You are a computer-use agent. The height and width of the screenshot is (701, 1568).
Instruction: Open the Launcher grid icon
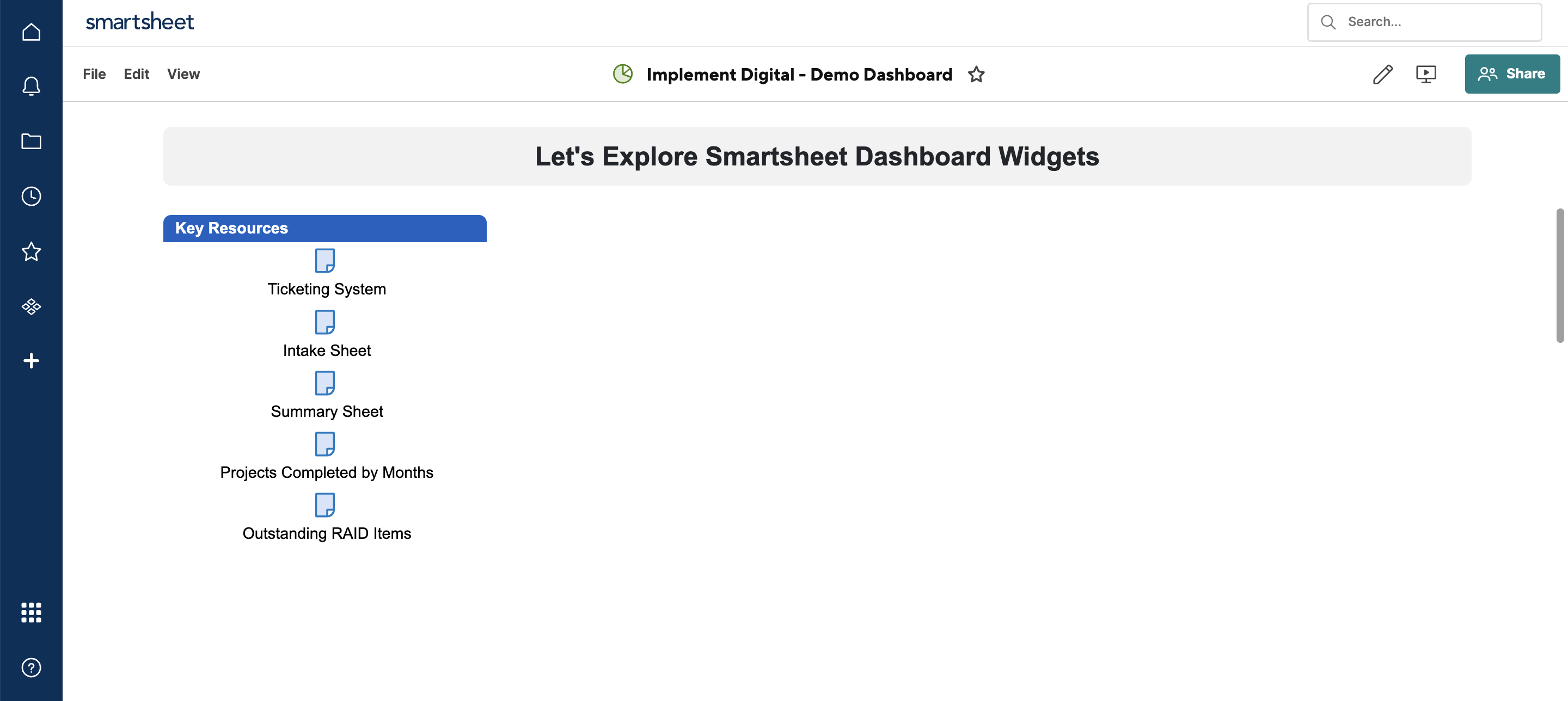(31, 613)
